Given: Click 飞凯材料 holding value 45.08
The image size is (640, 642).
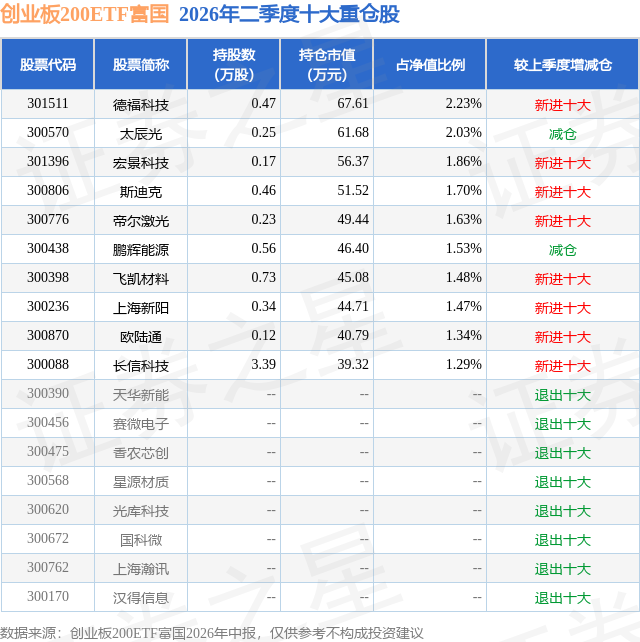Looking at the screenshot, I should pyautogui.click(x=353, y=278).
